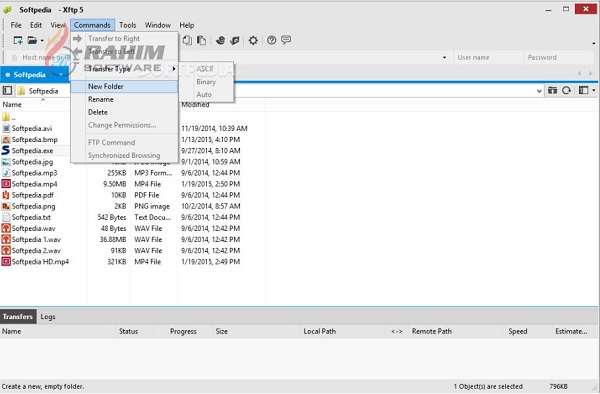Select Softpedia 1.wav file
The height and width of the screenshot is (394, 600).
[x=36, y=239]
